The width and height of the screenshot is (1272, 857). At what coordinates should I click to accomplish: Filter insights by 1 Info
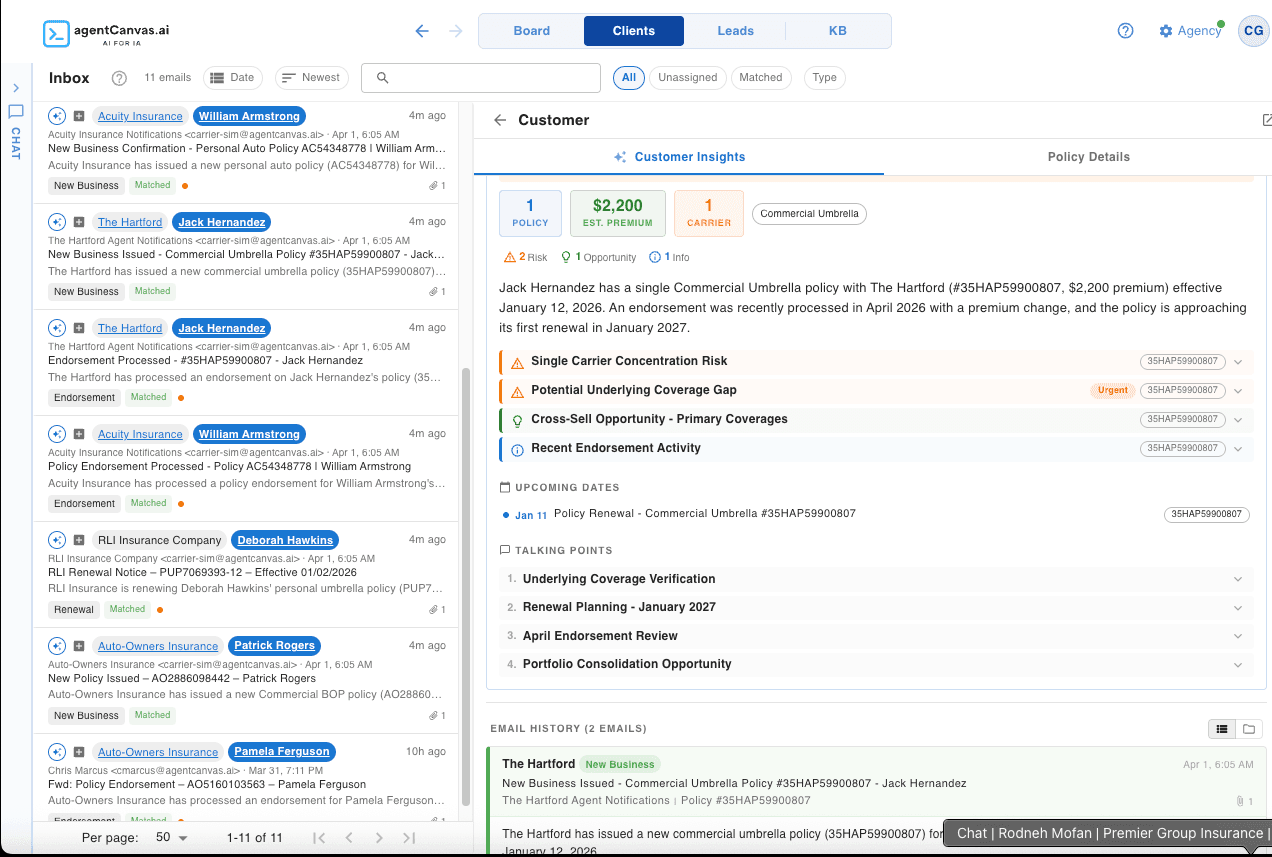669,257
